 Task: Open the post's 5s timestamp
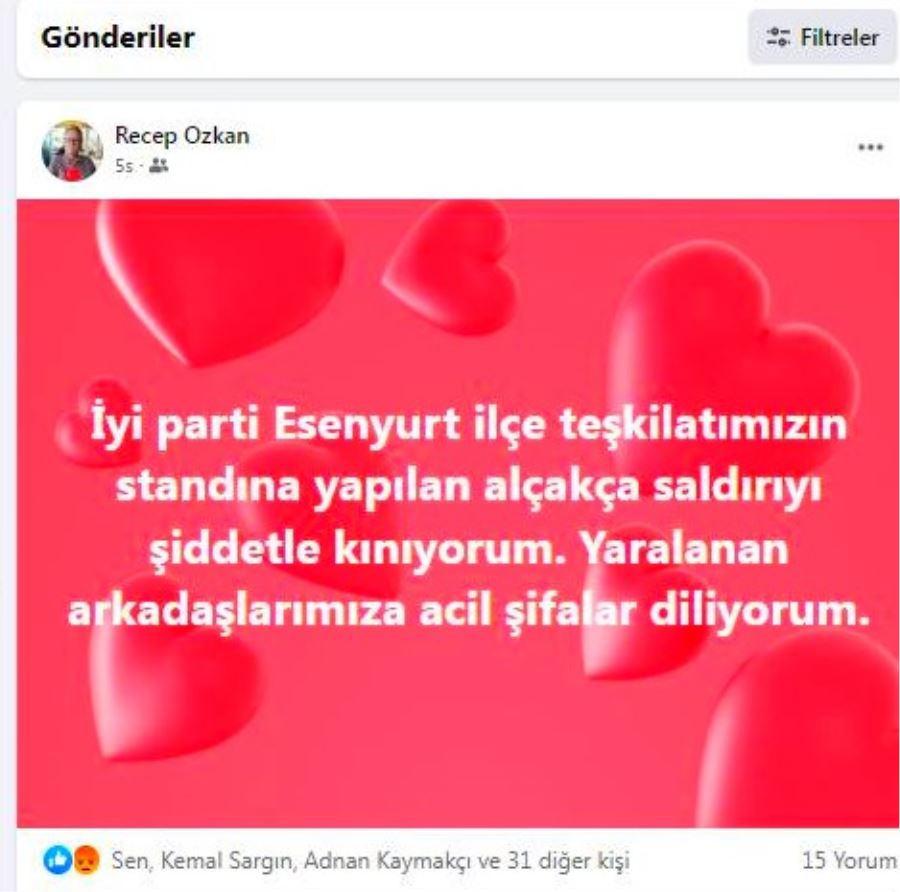[x=123, y=166]
